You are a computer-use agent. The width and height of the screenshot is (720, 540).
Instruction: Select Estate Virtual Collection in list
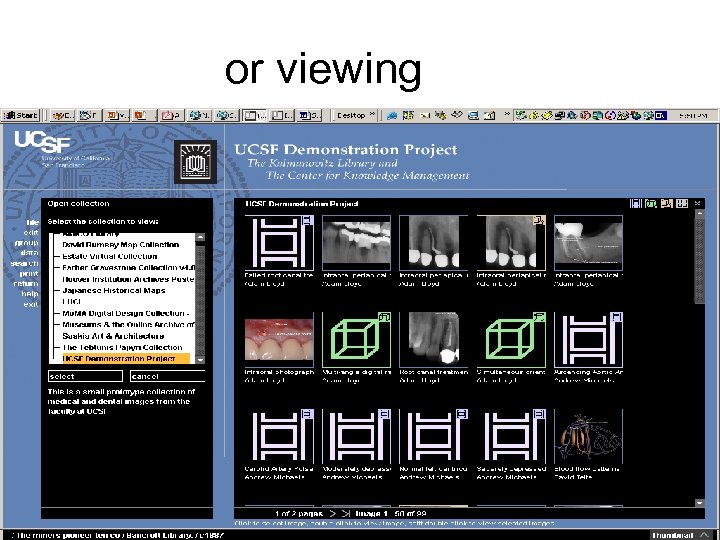click(110, 256)
